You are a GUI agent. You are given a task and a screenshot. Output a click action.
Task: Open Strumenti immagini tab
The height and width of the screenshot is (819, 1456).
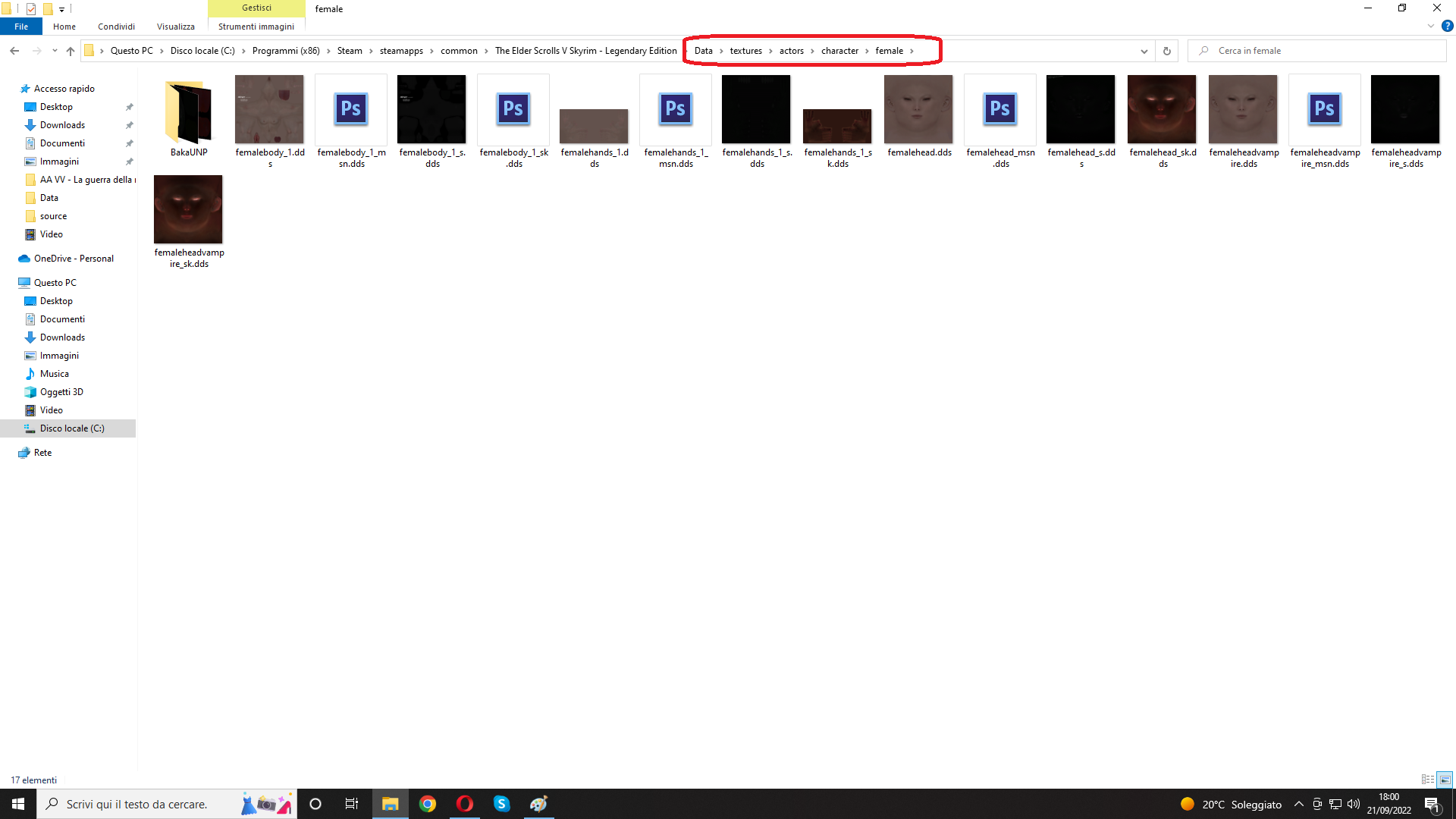point(256,27)
